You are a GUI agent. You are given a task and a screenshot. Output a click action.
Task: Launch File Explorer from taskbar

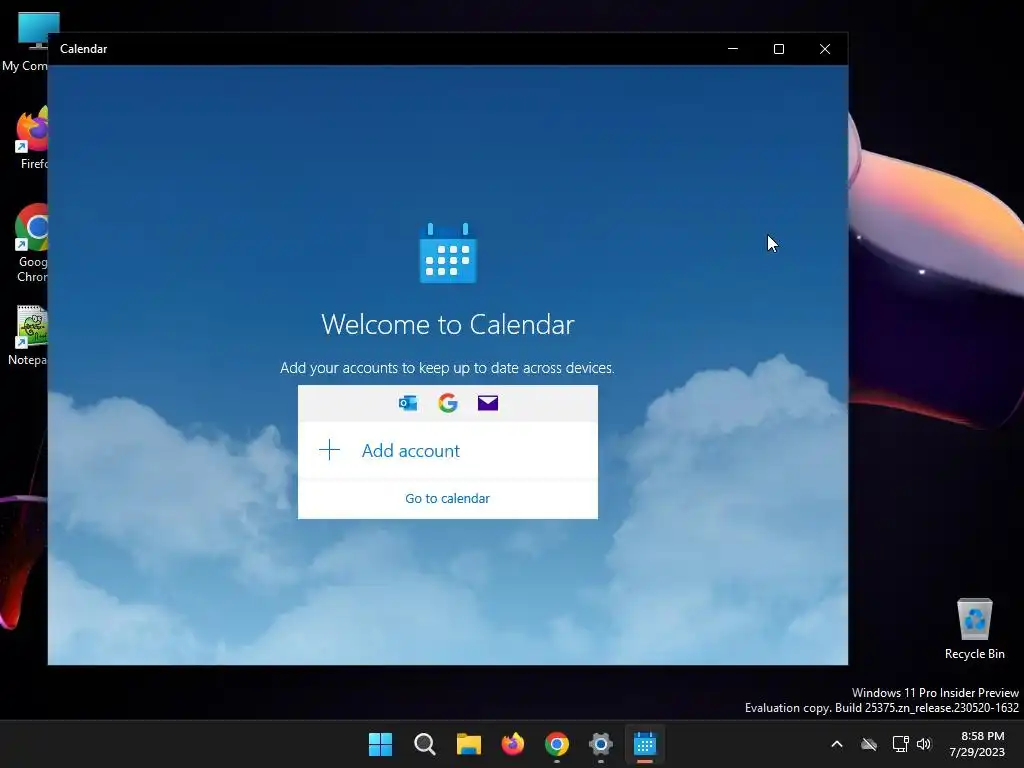tap(469, 744)
